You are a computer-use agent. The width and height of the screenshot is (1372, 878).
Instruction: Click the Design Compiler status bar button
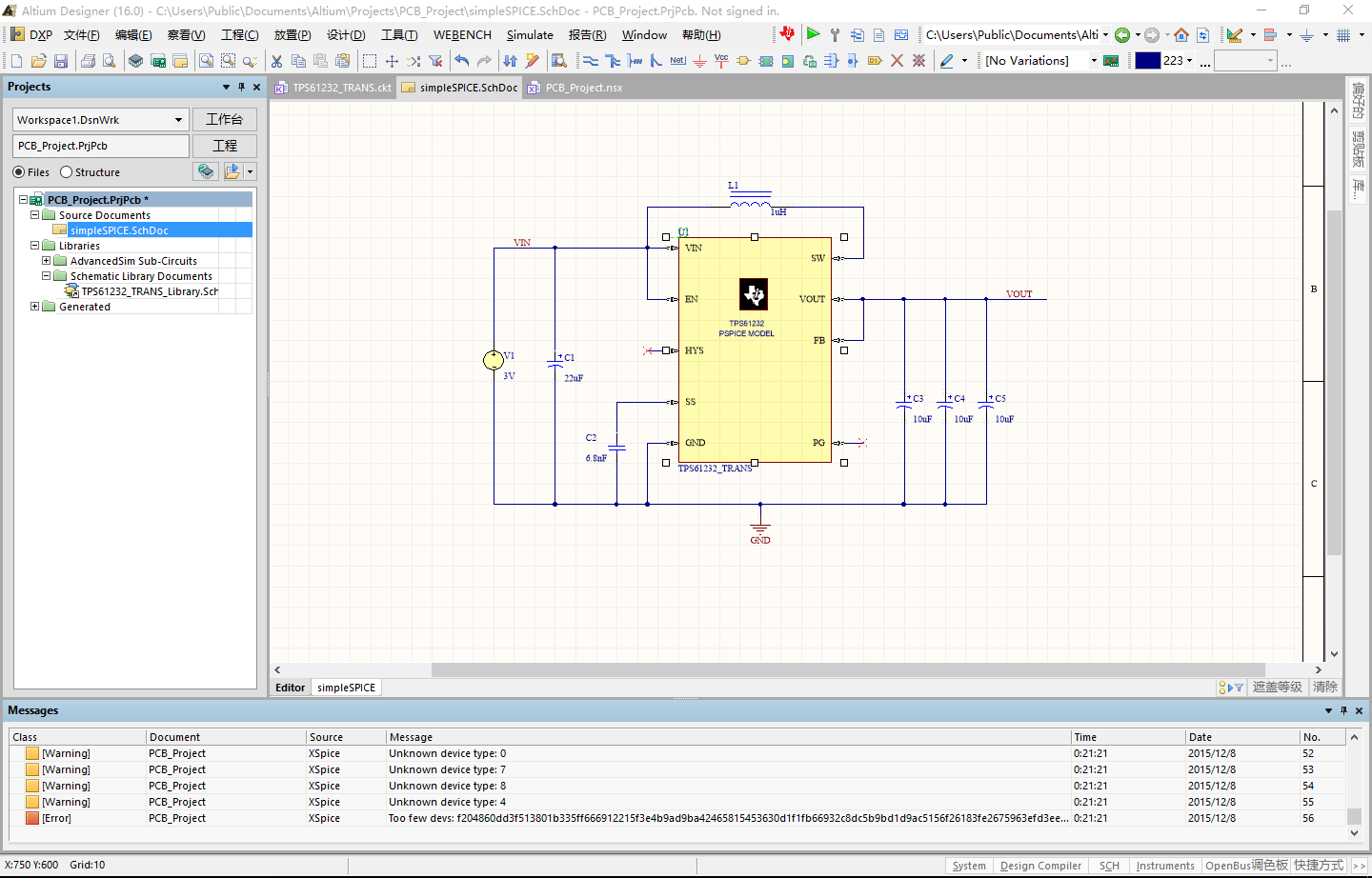pyautogui.click(x=1040, y=866)
